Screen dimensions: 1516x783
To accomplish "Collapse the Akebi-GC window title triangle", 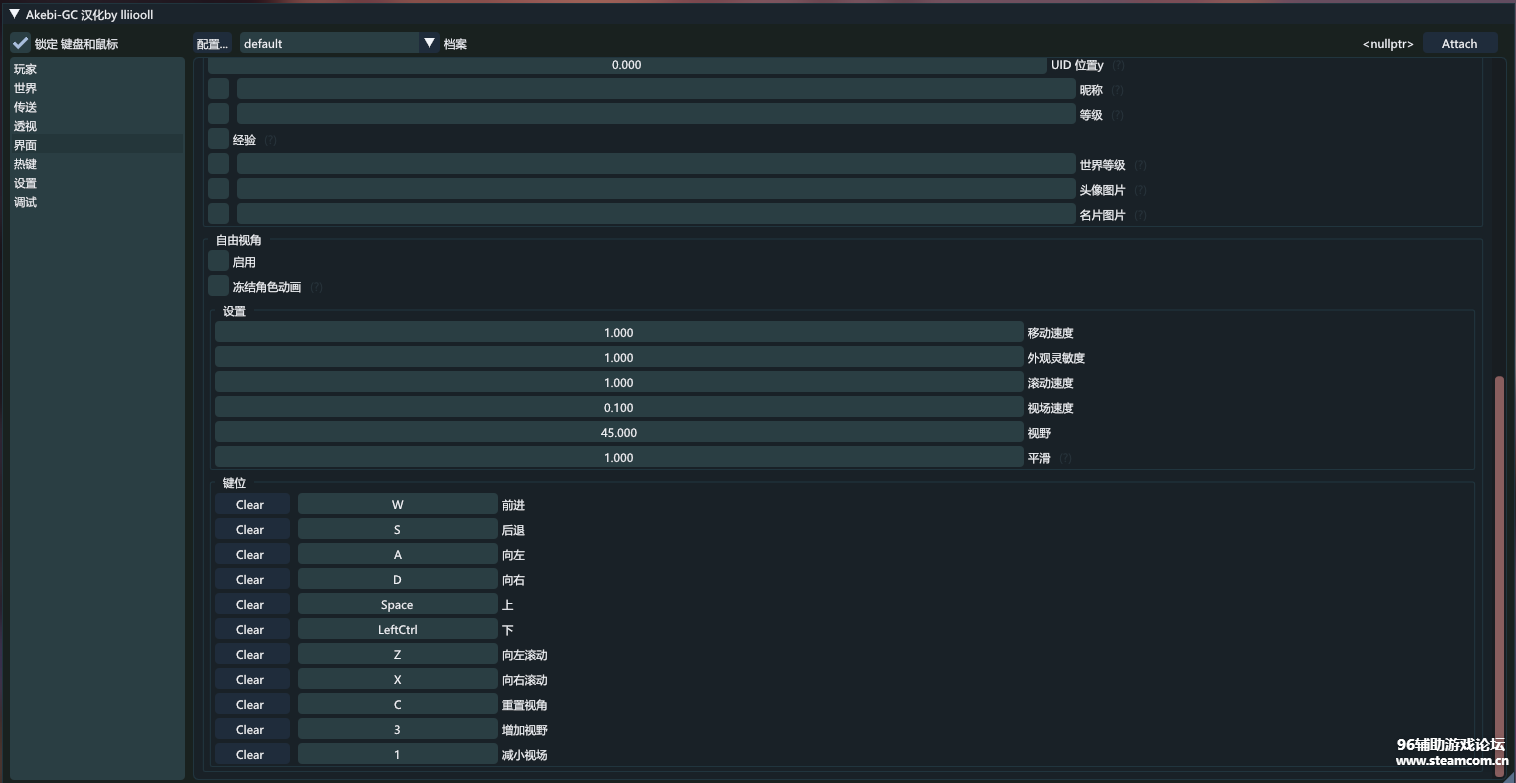I will tap(14, 15).
